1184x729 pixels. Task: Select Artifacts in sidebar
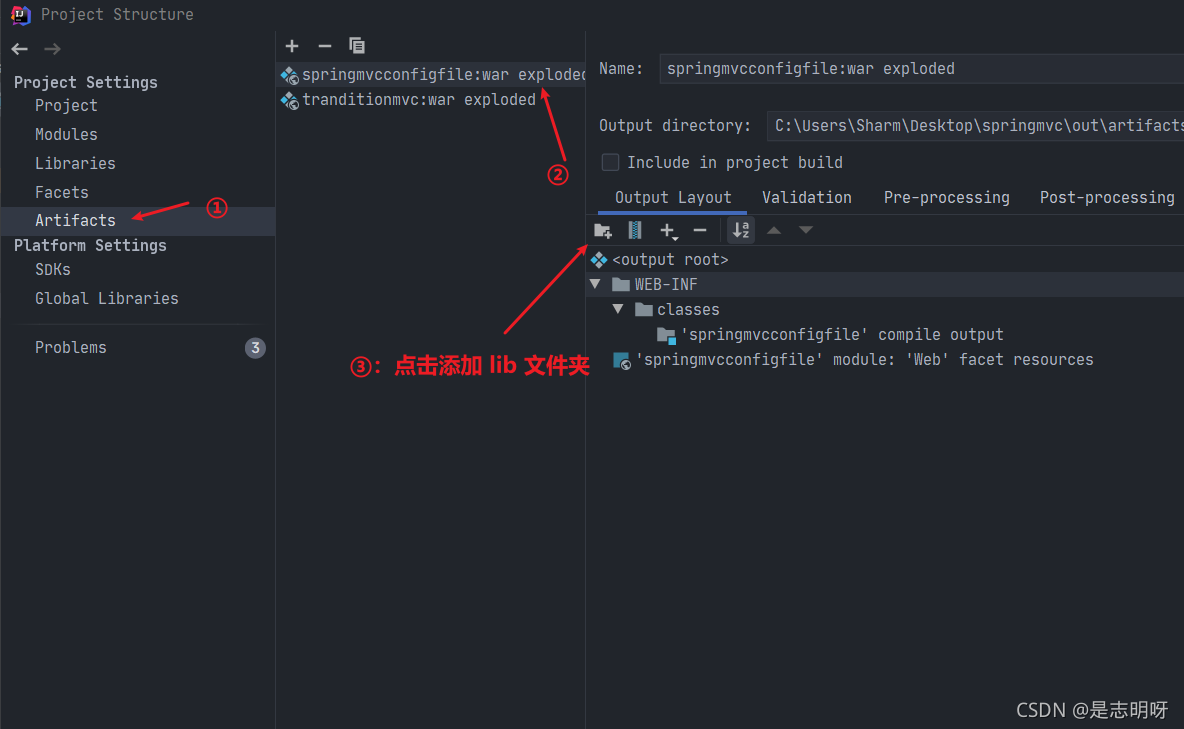pyautogui.click(x=137, y=221)
